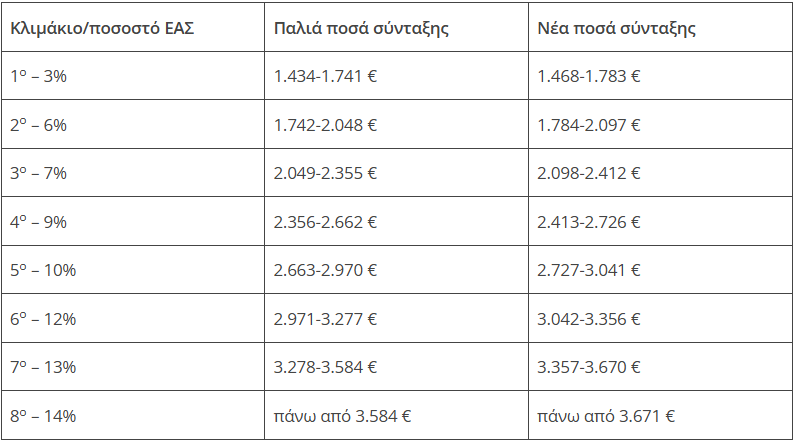Click the '2ο – 6%' row label

38,125
